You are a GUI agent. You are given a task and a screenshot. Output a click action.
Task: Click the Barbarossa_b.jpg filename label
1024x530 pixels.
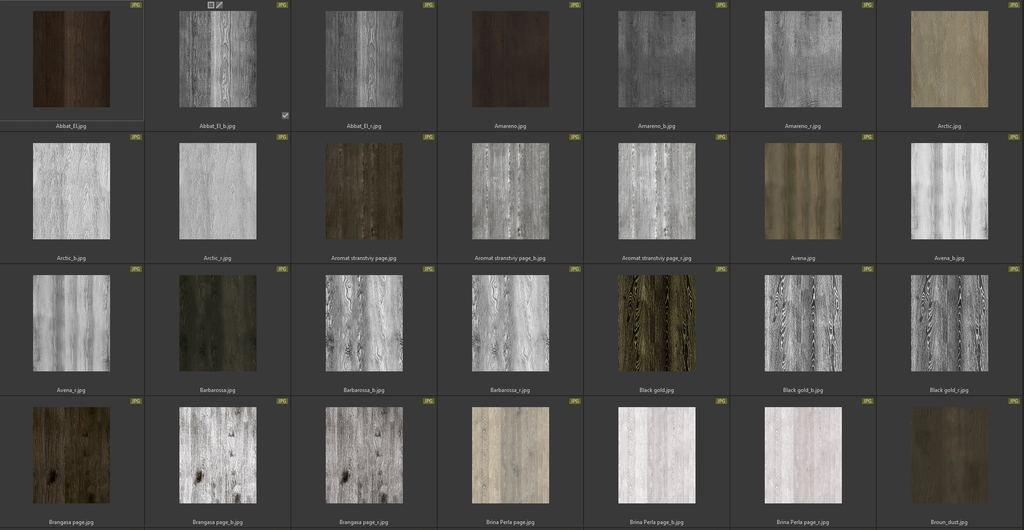click(x=364, y=390)
